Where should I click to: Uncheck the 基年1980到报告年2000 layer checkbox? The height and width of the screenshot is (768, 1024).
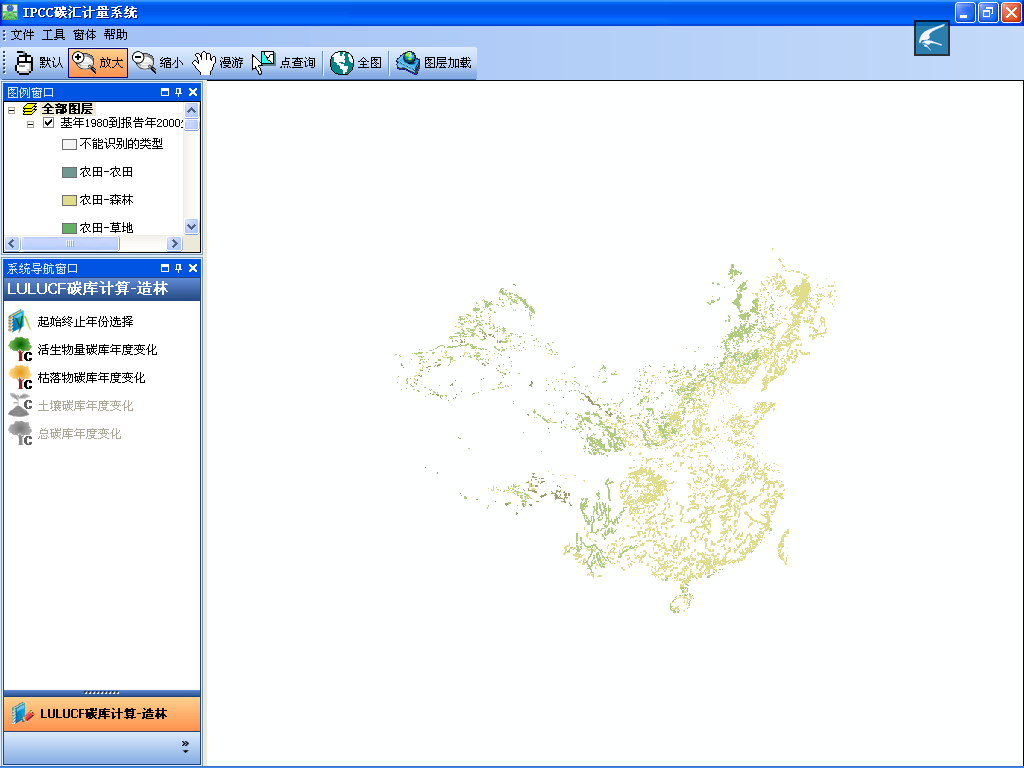pos(48,123)
